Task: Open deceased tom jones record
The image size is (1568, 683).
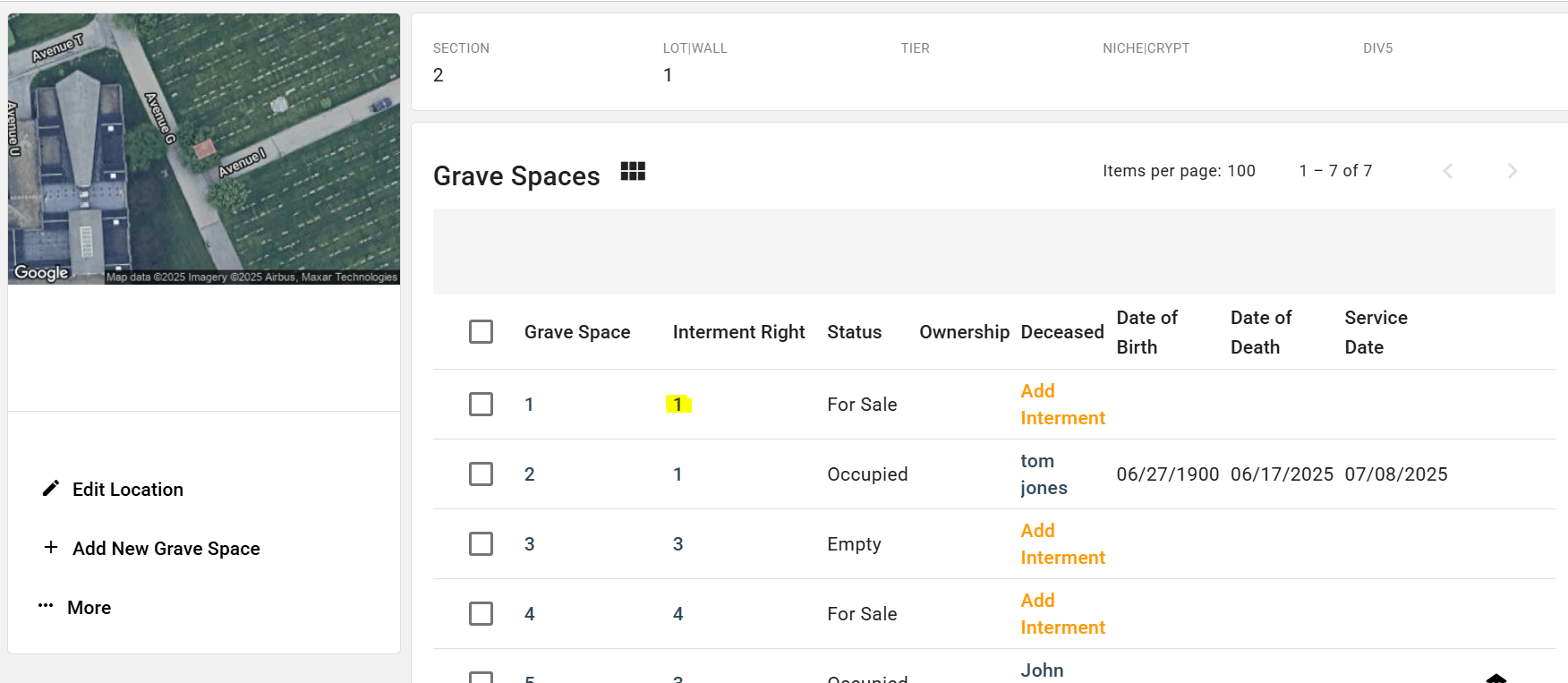Action: pos(1044,474)
